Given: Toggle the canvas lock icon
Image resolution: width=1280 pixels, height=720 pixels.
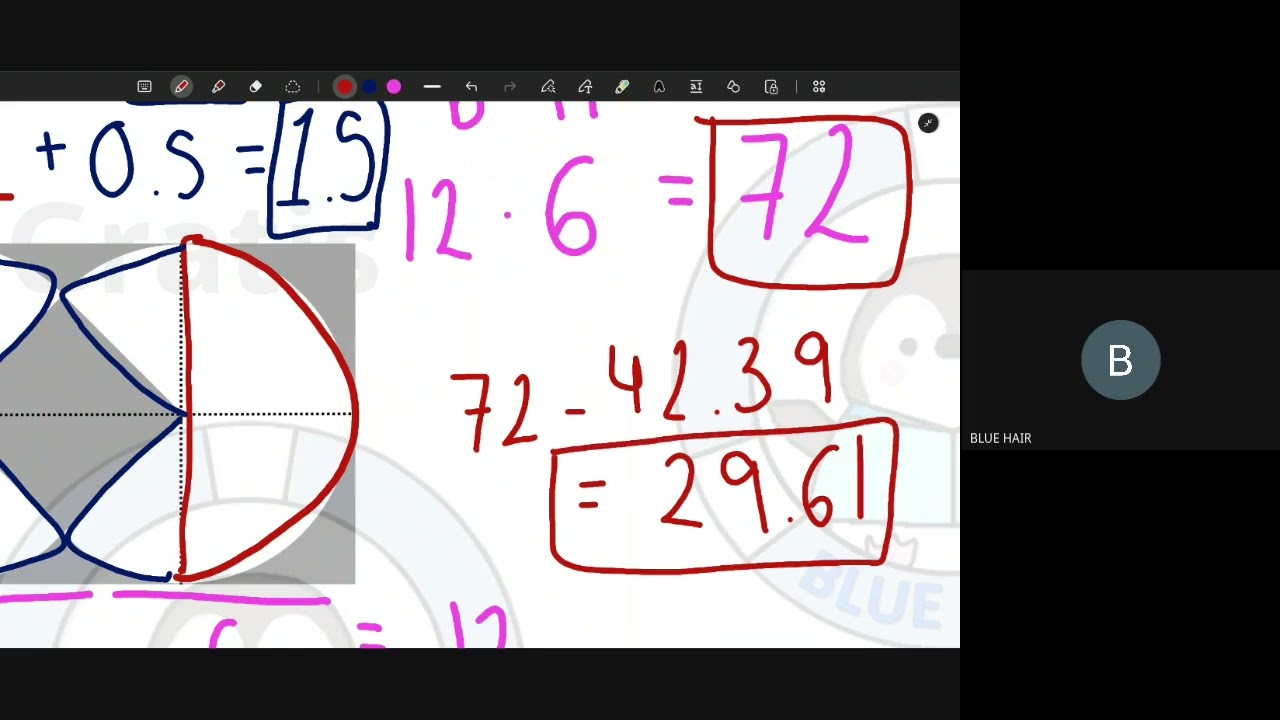Looking at the screenshot, I should pyautogui.click(x=771, y=87).
